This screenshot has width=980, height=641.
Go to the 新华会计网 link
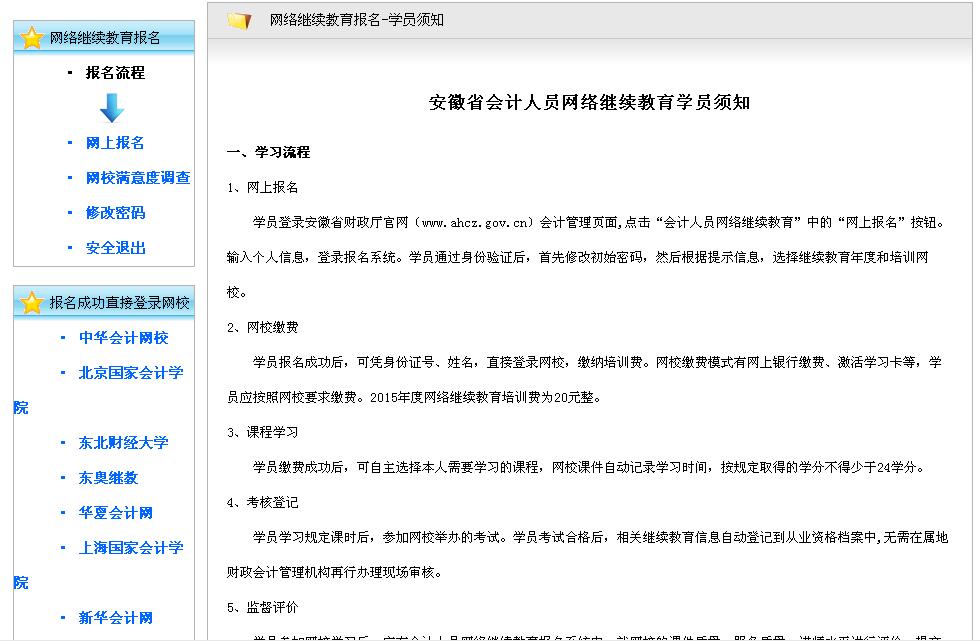115,618
